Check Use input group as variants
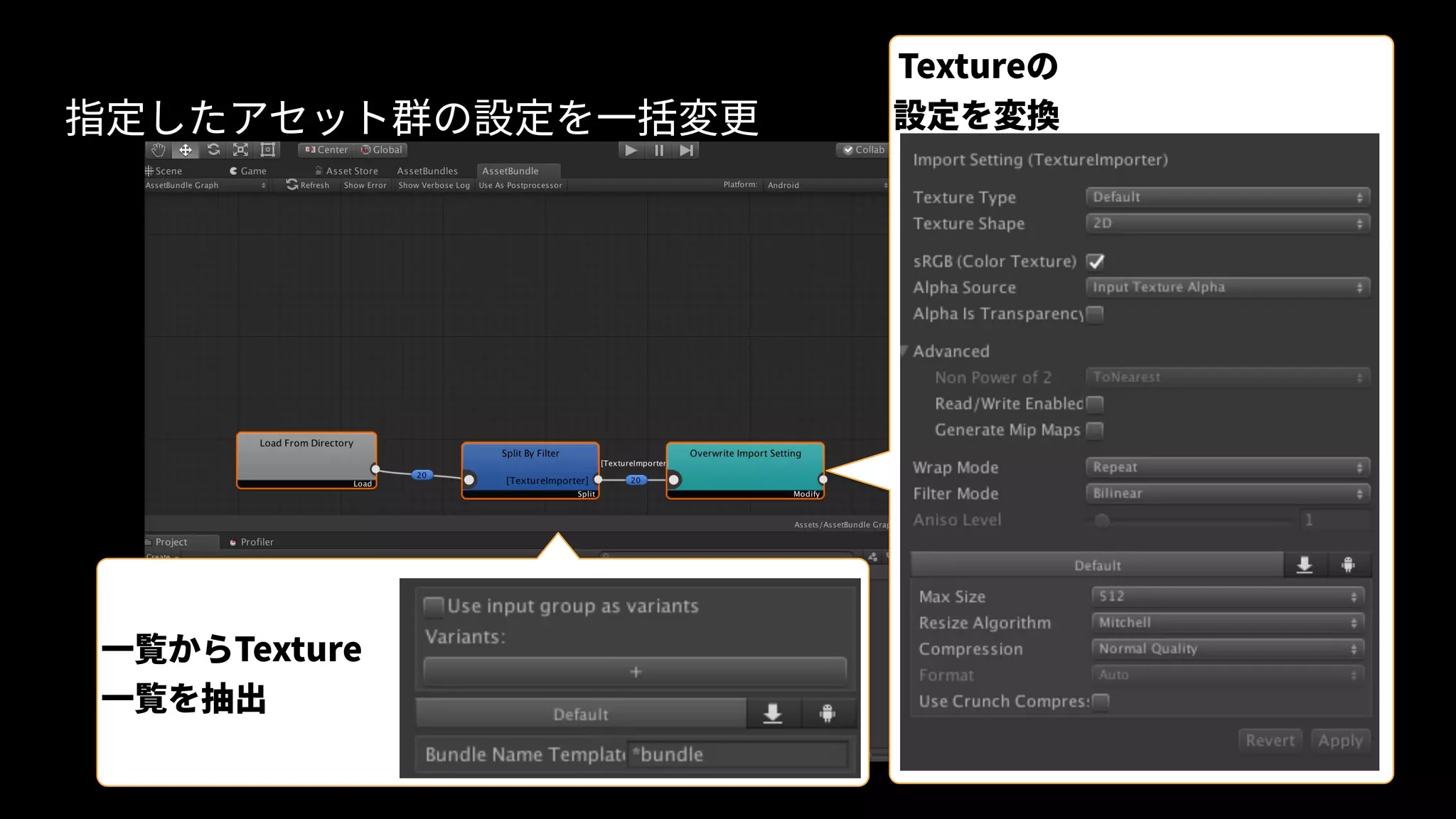The image size is (1456, 819). coord(433,606)
